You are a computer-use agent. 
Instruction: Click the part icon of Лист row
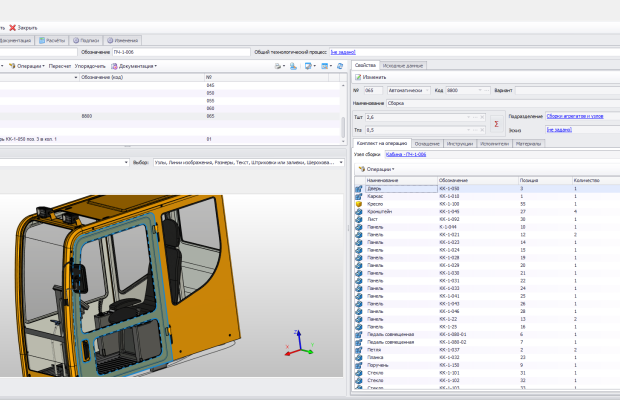pos(359,219)
